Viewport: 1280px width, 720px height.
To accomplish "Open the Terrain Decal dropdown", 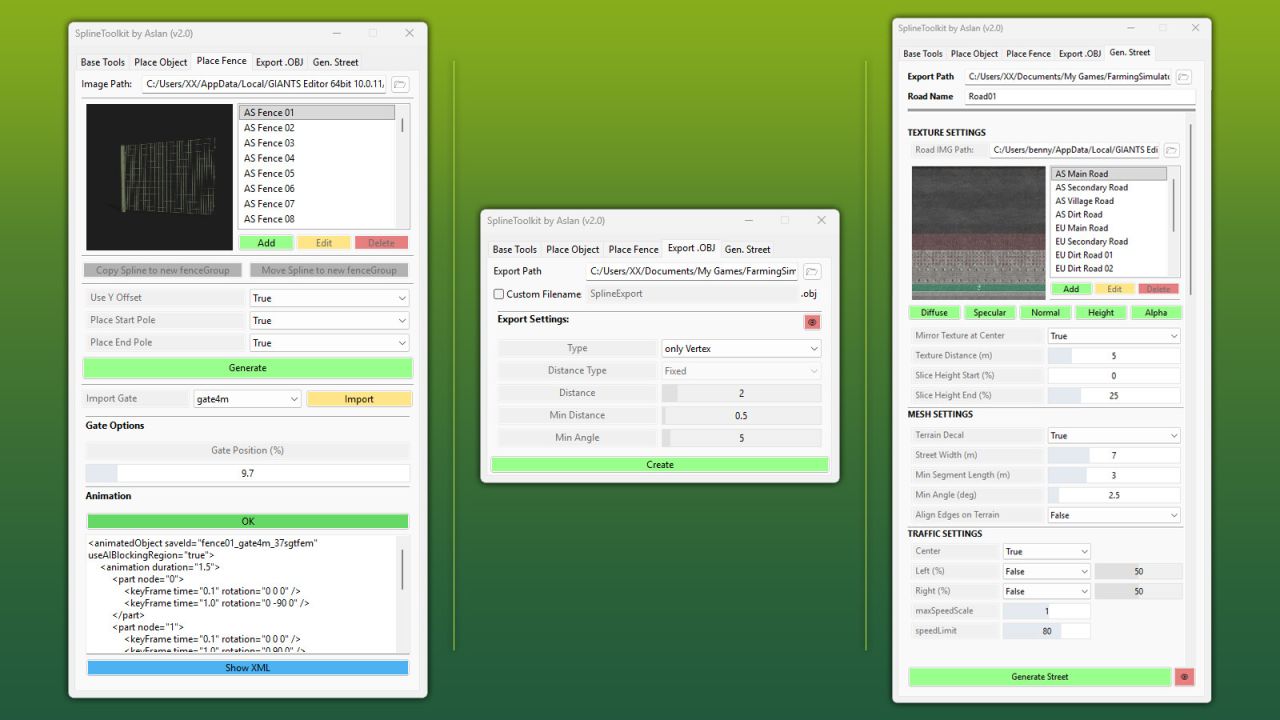I will point(1113,434).
